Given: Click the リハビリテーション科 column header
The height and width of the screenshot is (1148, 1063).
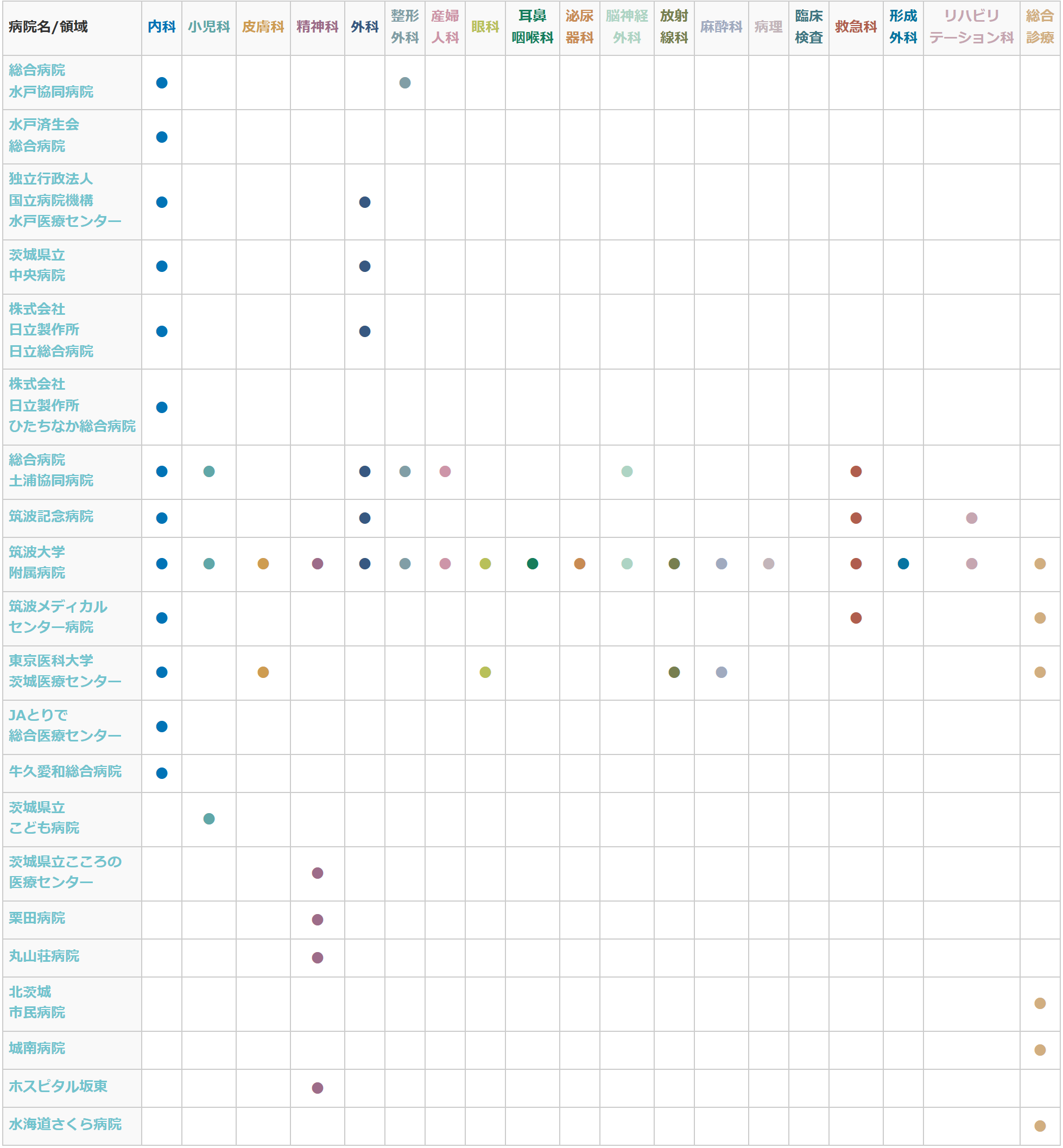Looking at the screenshot, I should click(972, 27).
